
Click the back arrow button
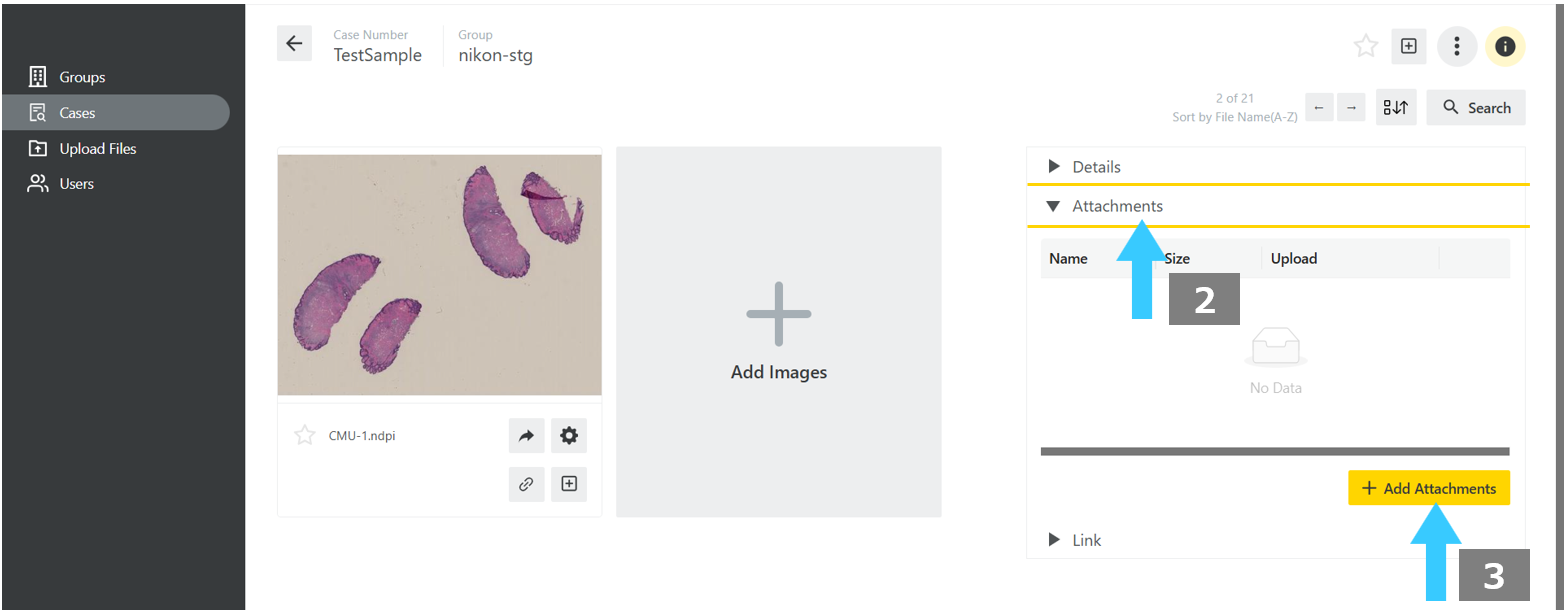click(294, 44)
